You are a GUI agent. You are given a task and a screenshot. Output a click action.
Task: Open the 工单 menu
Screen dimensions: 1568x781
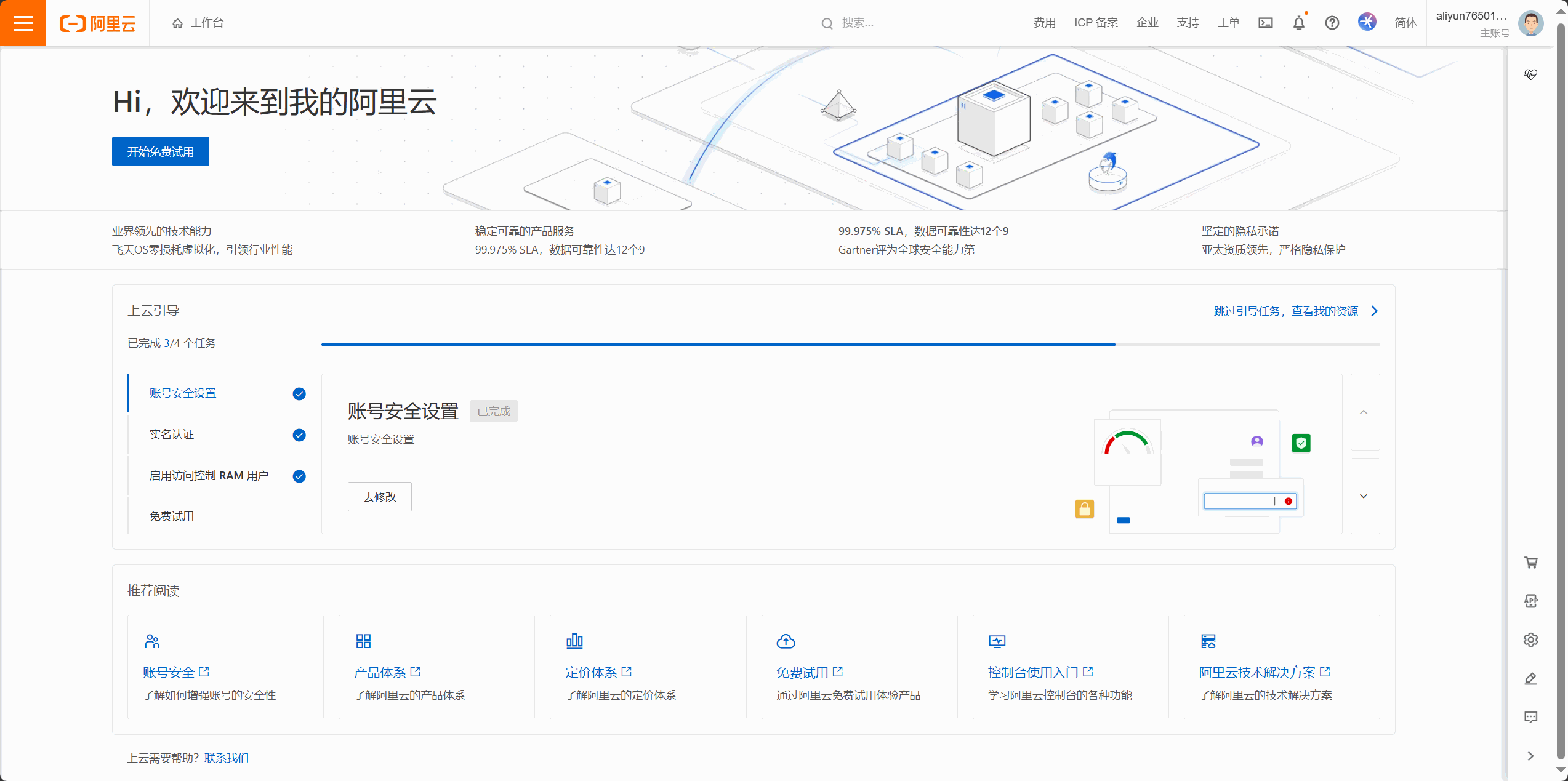click(x=1228, y=23)
